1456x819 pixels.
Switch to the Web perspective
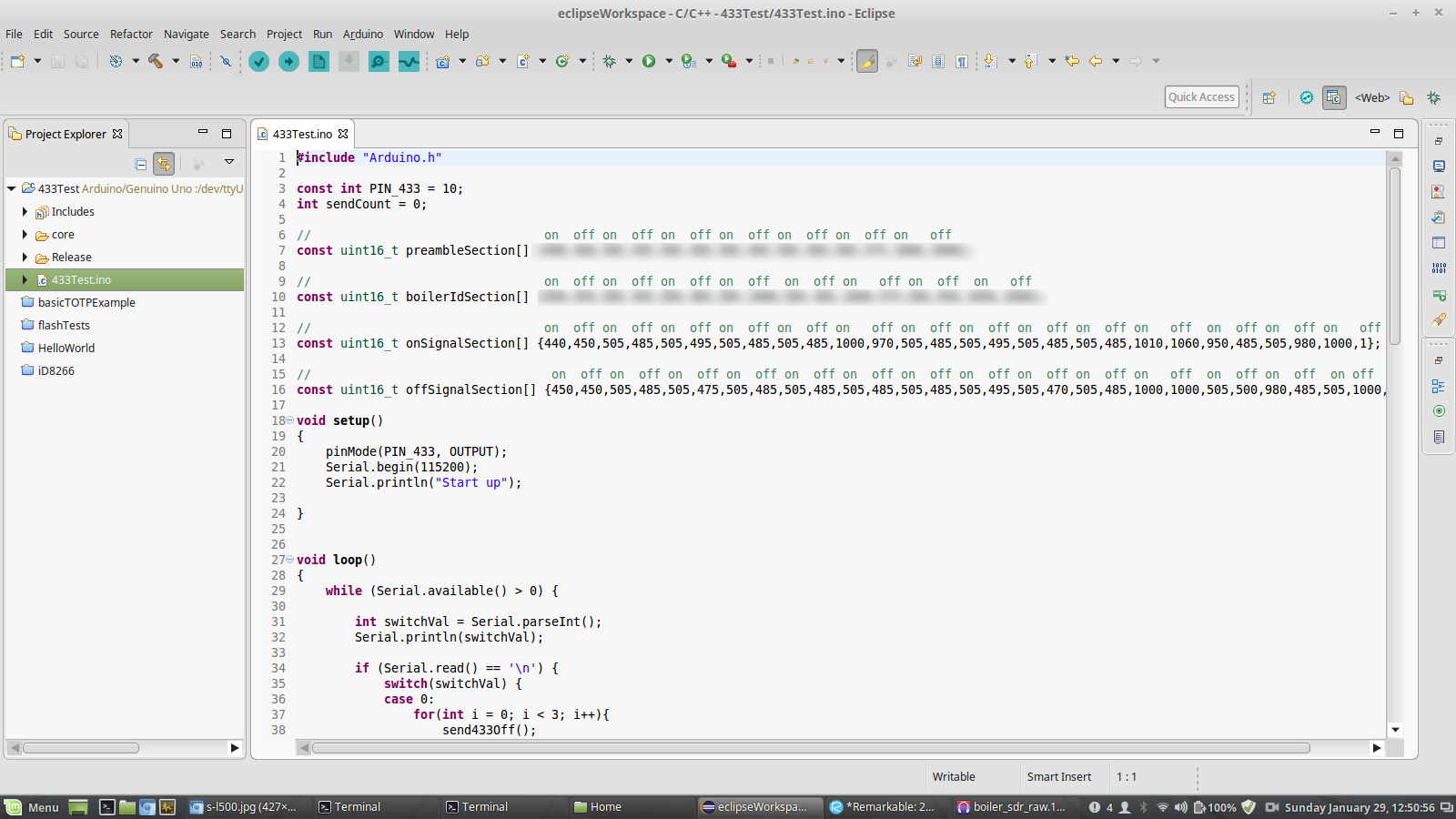tap(1371, 97)
